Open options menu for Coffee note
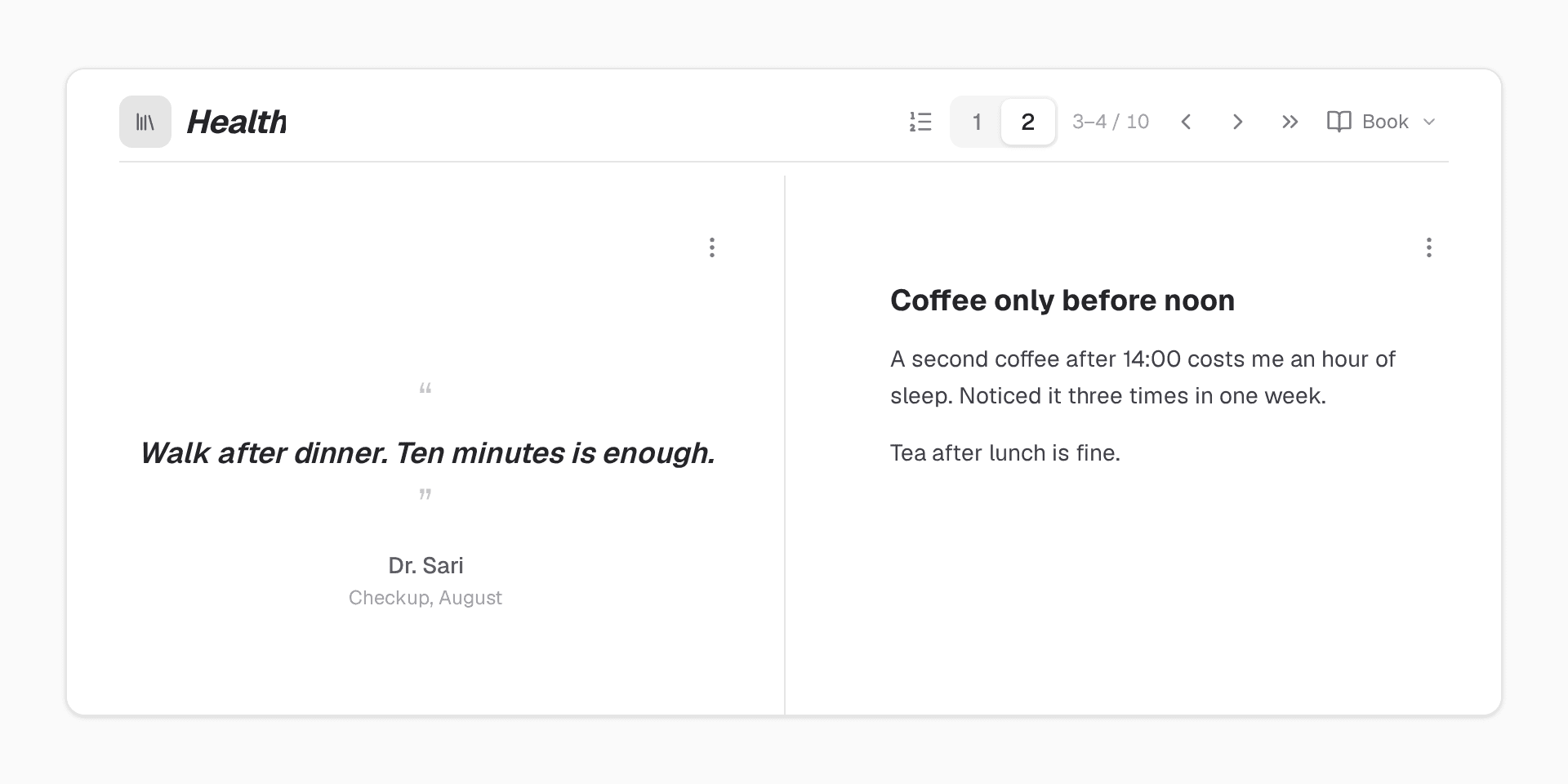This screenshot has height=784, width=1568. click(1429, 247)
